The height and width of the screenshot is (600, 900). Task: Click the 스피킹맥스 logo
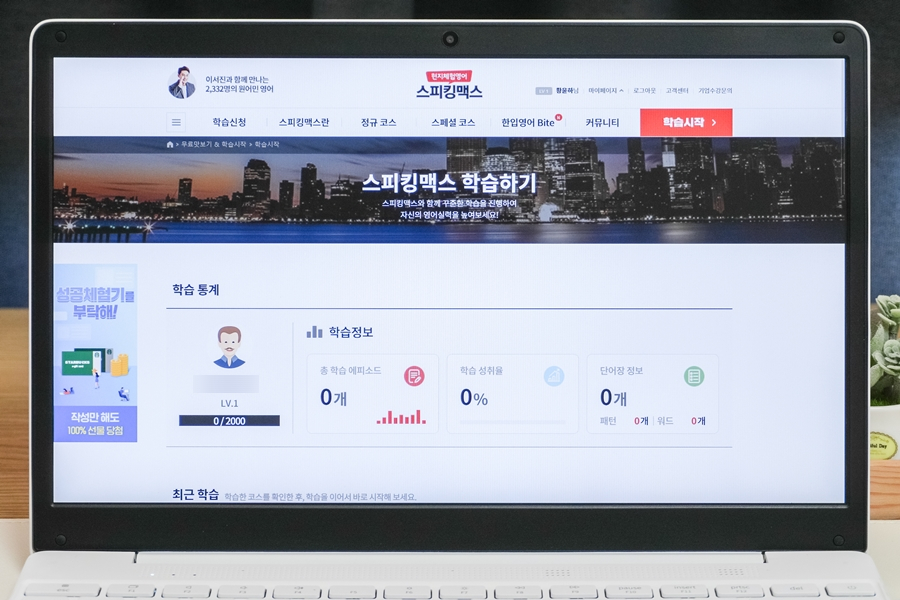pos(449,86)
